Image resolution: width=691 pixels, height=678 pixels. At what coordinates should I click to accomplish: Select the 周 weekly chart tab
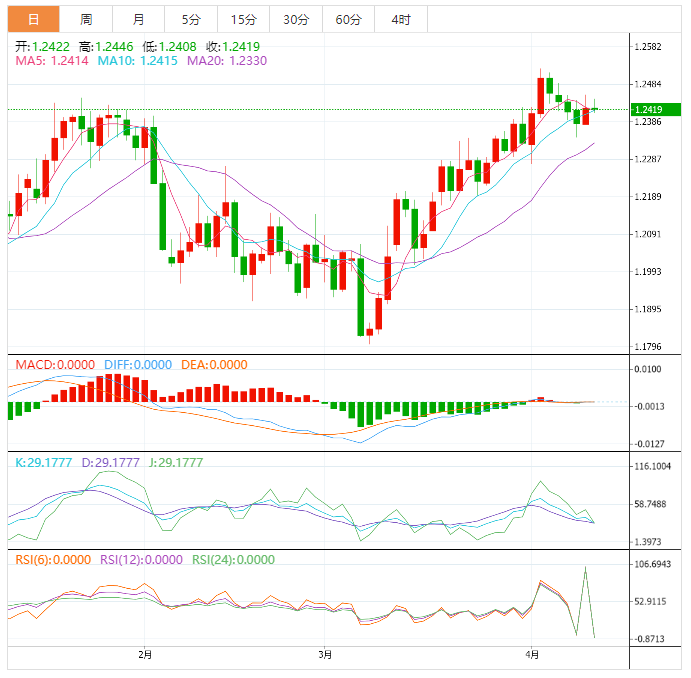click(86, 19)
